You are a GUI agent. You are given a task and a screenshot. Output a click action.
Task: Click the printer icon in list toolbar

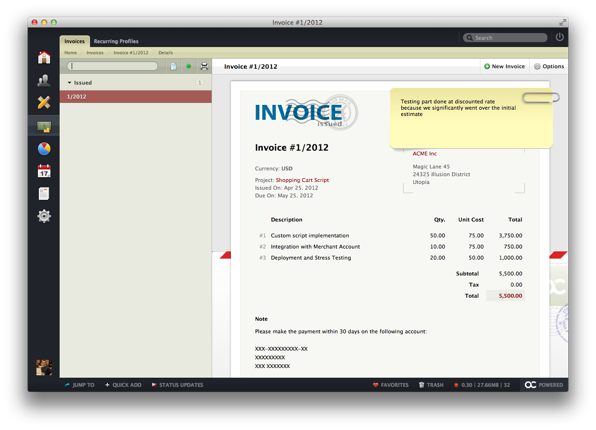pos(204,67)
